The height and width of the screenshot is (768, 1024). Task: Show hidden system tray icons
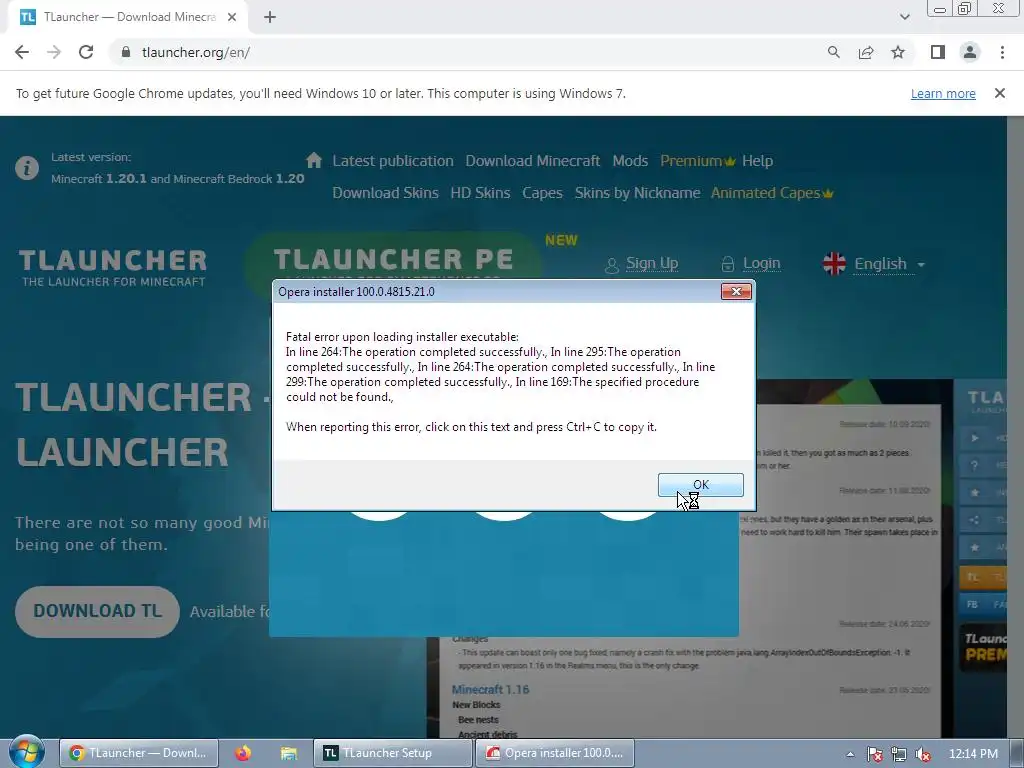click(850, 754)
